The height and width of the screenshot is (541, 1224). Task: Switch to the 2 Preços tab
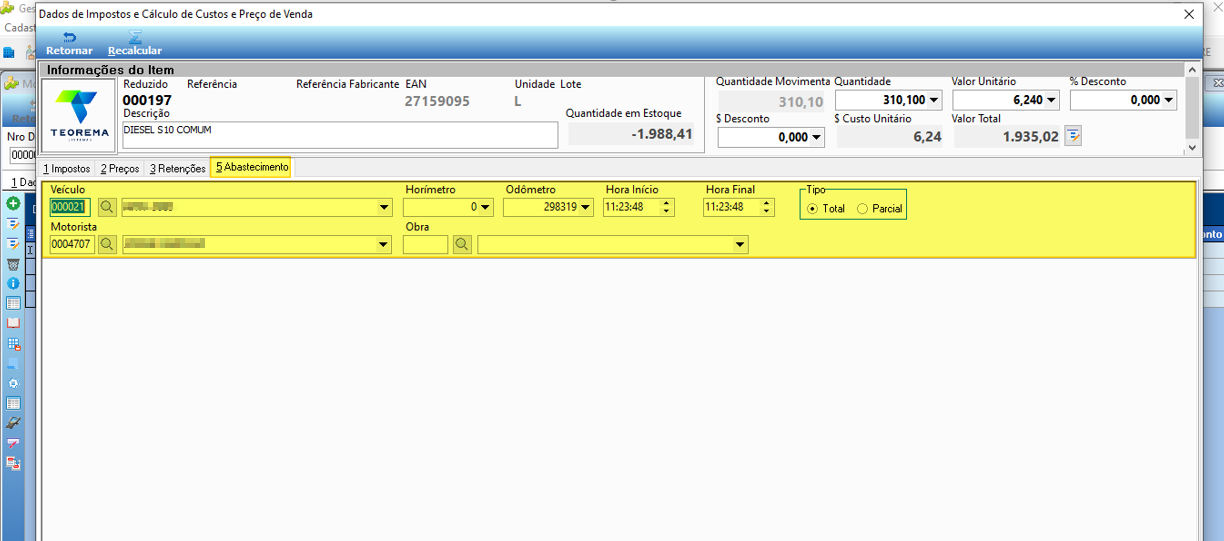[x=120, y=168]
